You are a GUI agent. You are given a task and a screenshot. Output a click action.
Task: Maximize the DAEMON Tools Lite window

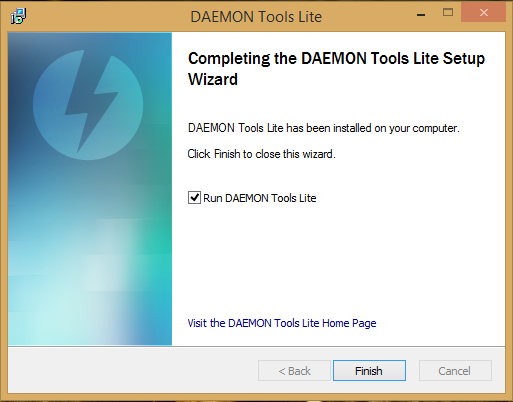(x=448, y=13)
